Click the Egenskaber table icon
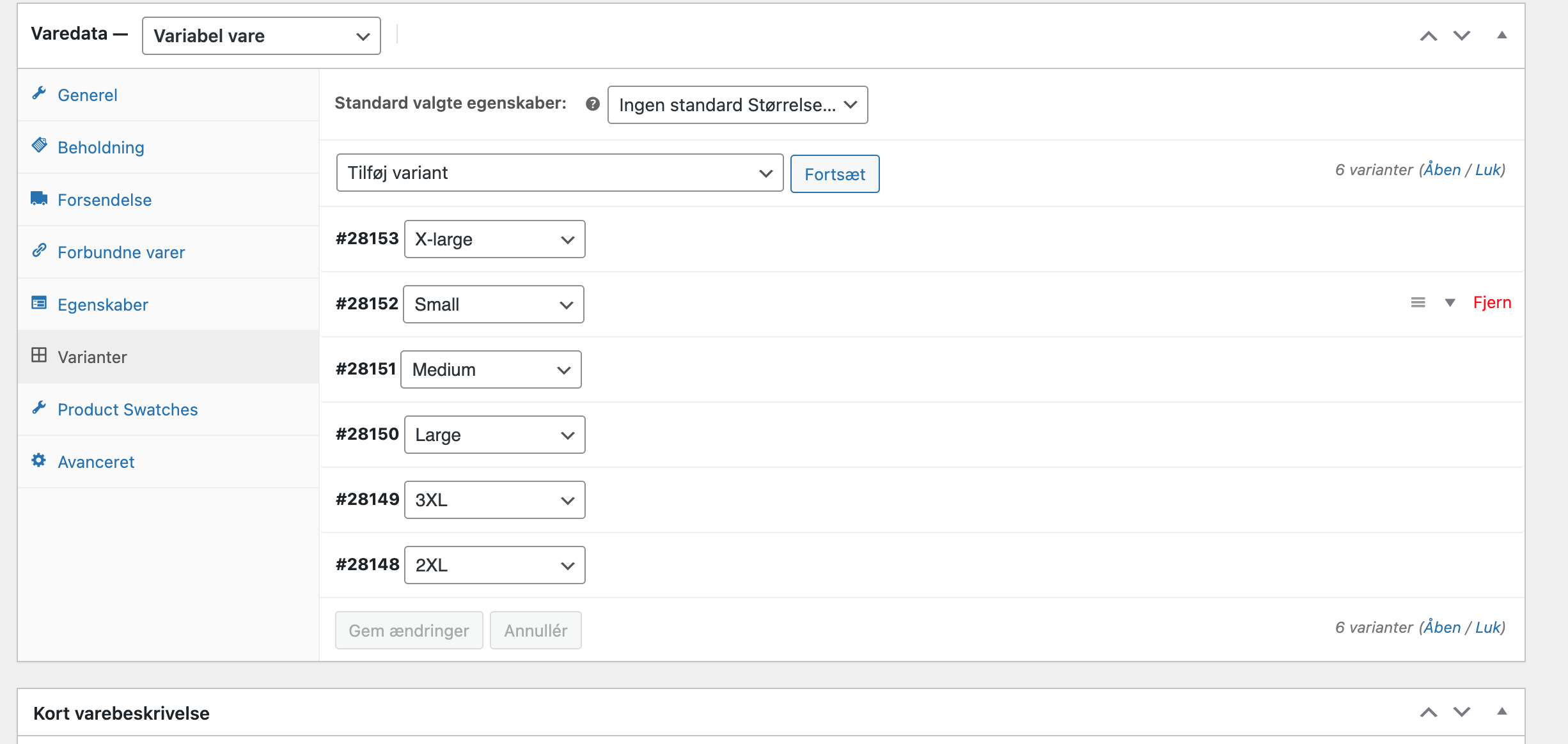 (39, 303)
